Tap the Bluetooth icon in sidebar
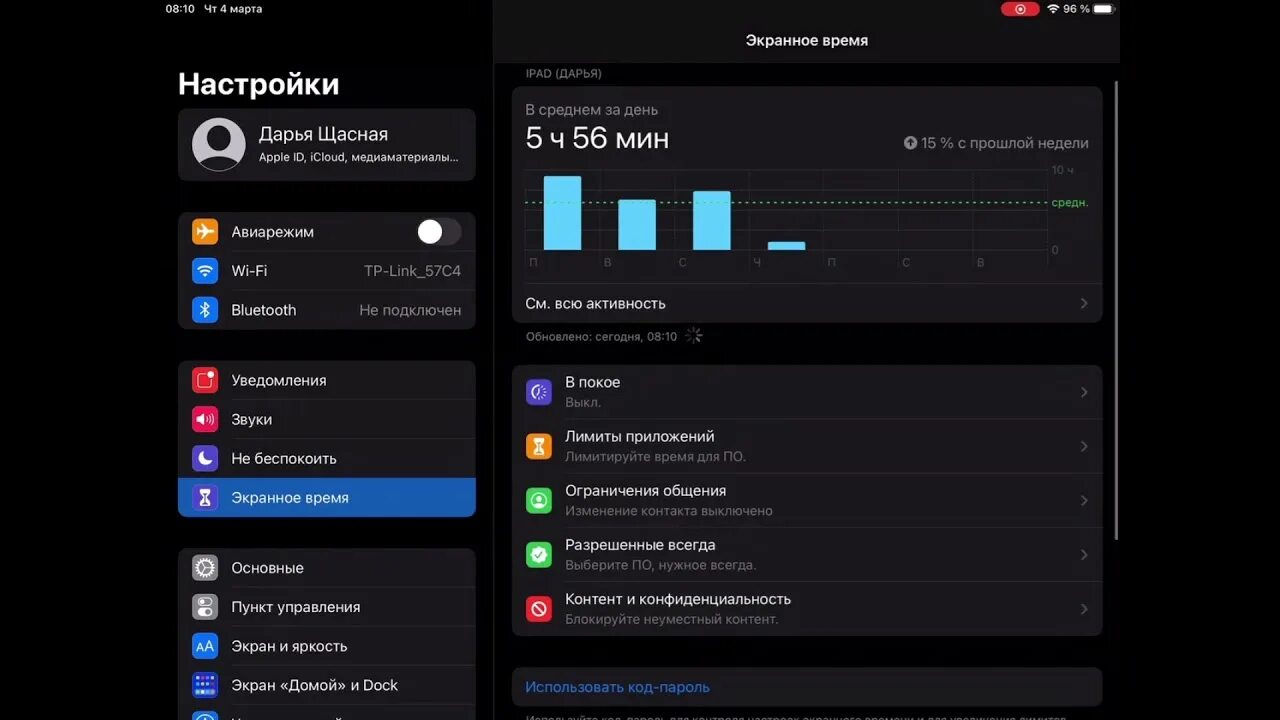The height and width of the screenshot is (720, 1280). coord(205,310)
